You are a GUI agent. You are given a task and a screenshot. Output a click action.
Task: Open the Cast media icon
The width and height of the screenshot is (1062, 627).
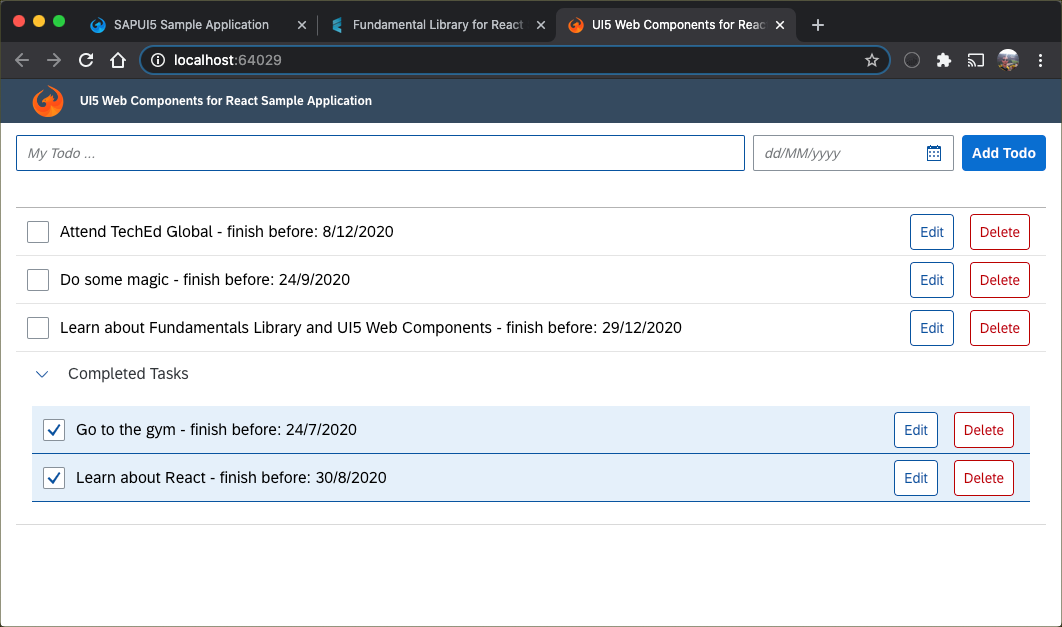[x=975, y=60]
